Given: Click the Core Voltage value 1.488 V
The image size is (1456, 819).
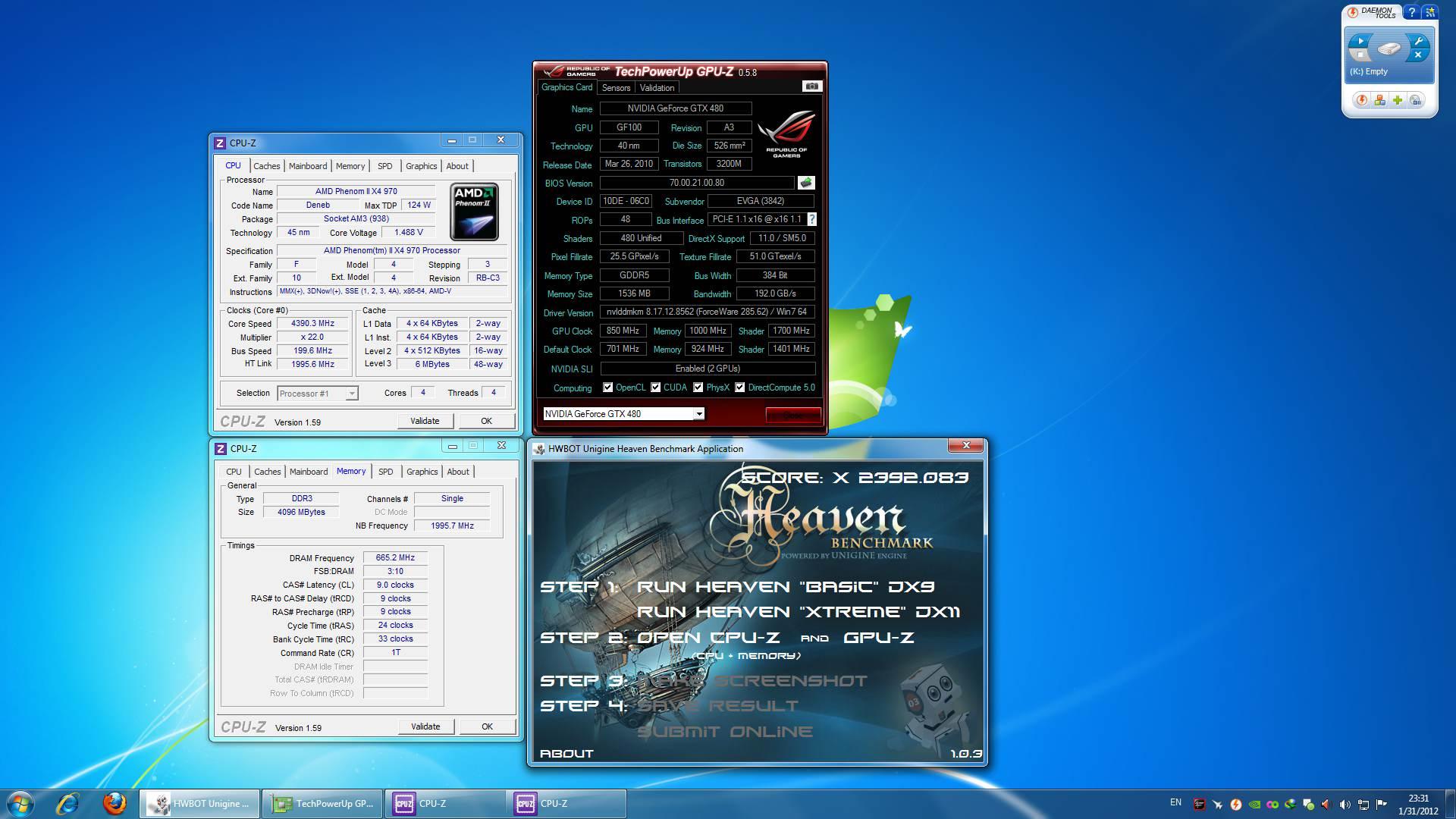Looking at the screenshot, I should 409,233.
